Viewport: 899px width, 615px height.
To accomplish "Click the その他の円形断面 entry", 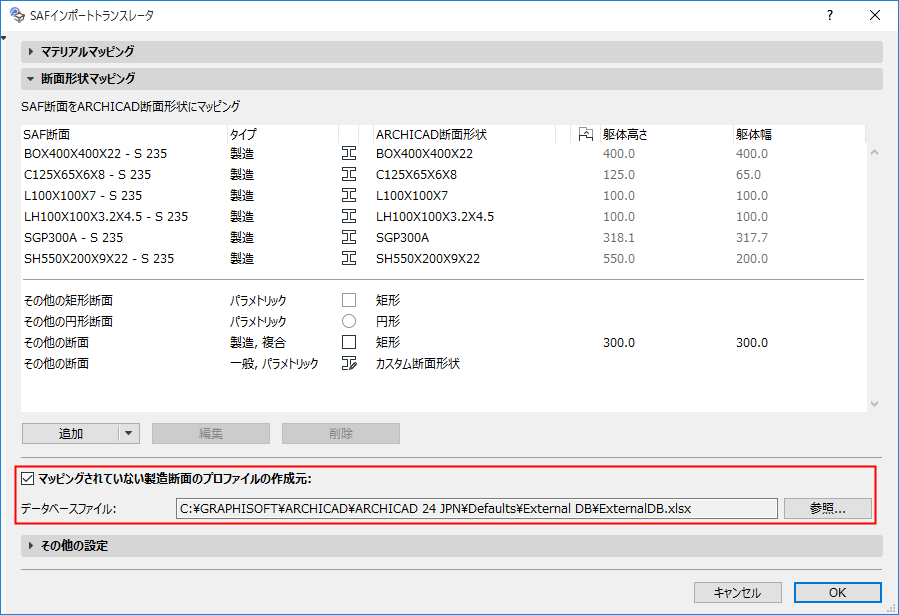I will 68,321.
